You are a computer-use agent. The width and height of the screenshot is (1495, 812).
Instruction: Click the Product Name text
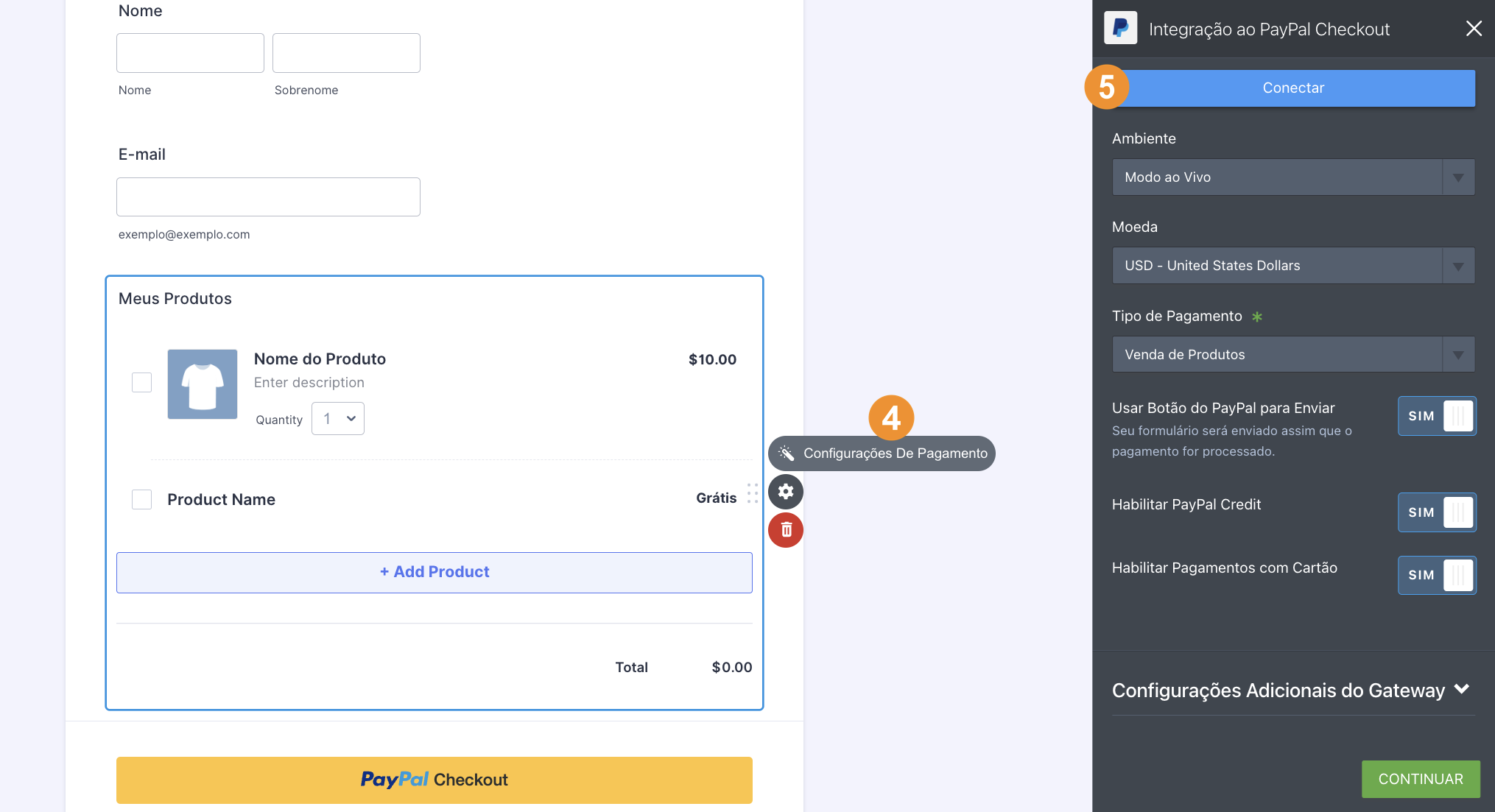(221, 500)
